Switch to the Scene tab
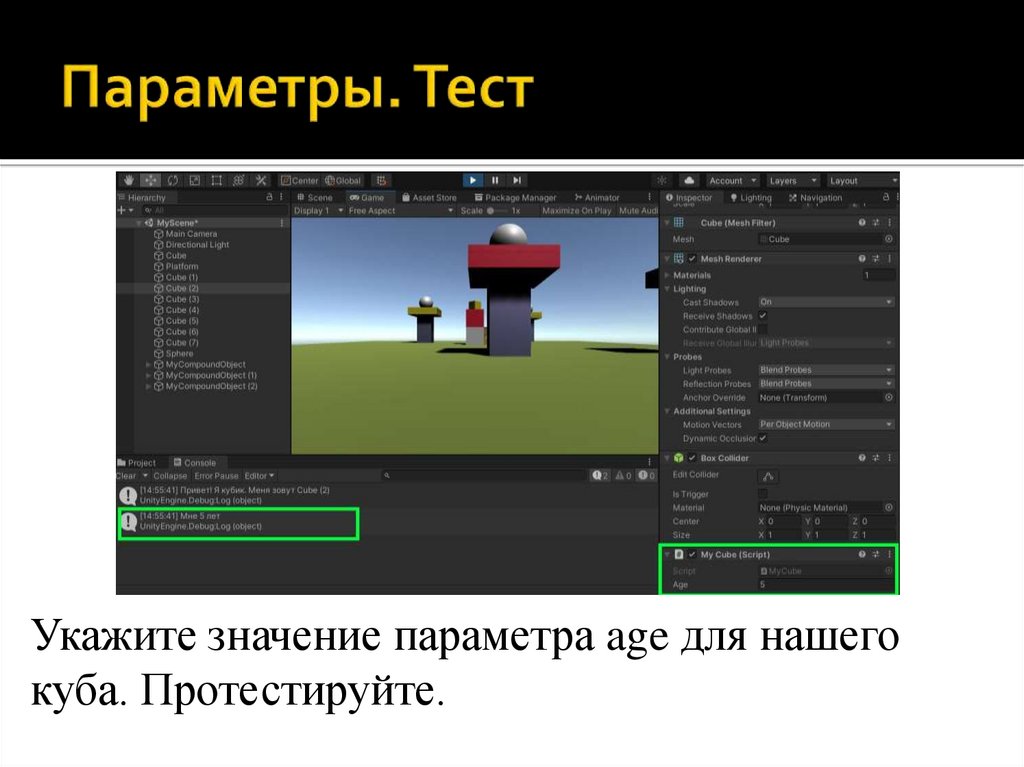This screenshot has width=1024, height=767. tap(315, 197)
